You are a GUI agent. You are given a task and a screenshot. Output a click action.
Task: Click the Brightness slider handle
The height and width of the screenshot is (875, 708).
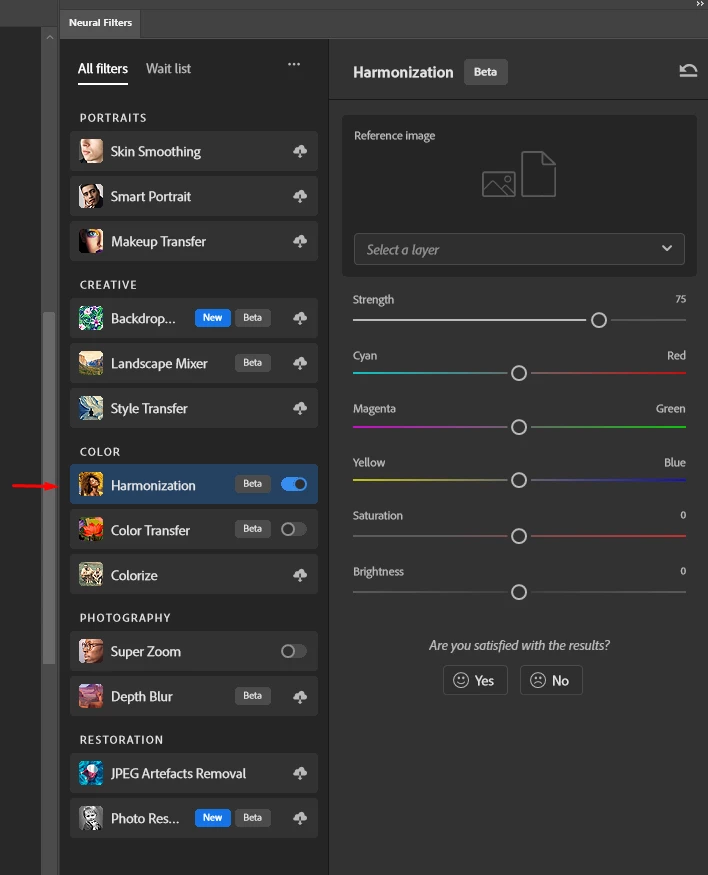pos(519,592)
